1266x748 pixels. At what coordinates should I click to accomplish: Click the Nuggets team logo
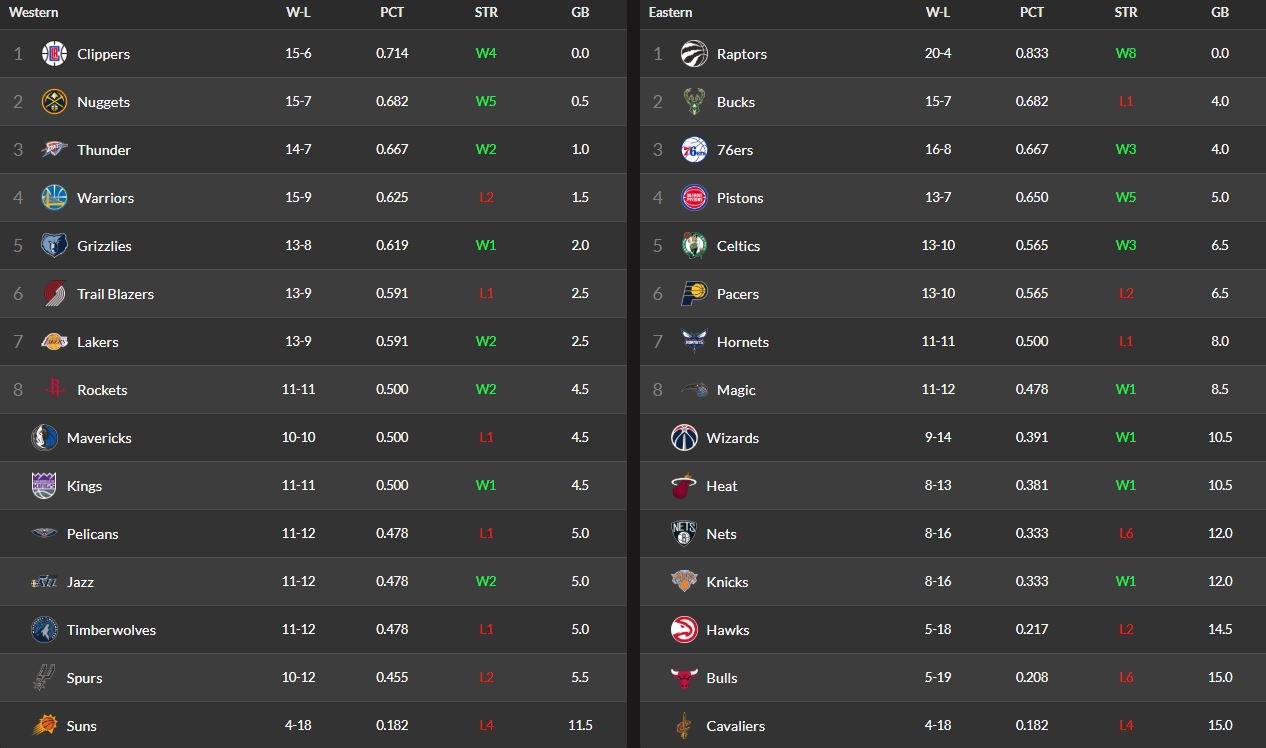[x=54, y=102]
